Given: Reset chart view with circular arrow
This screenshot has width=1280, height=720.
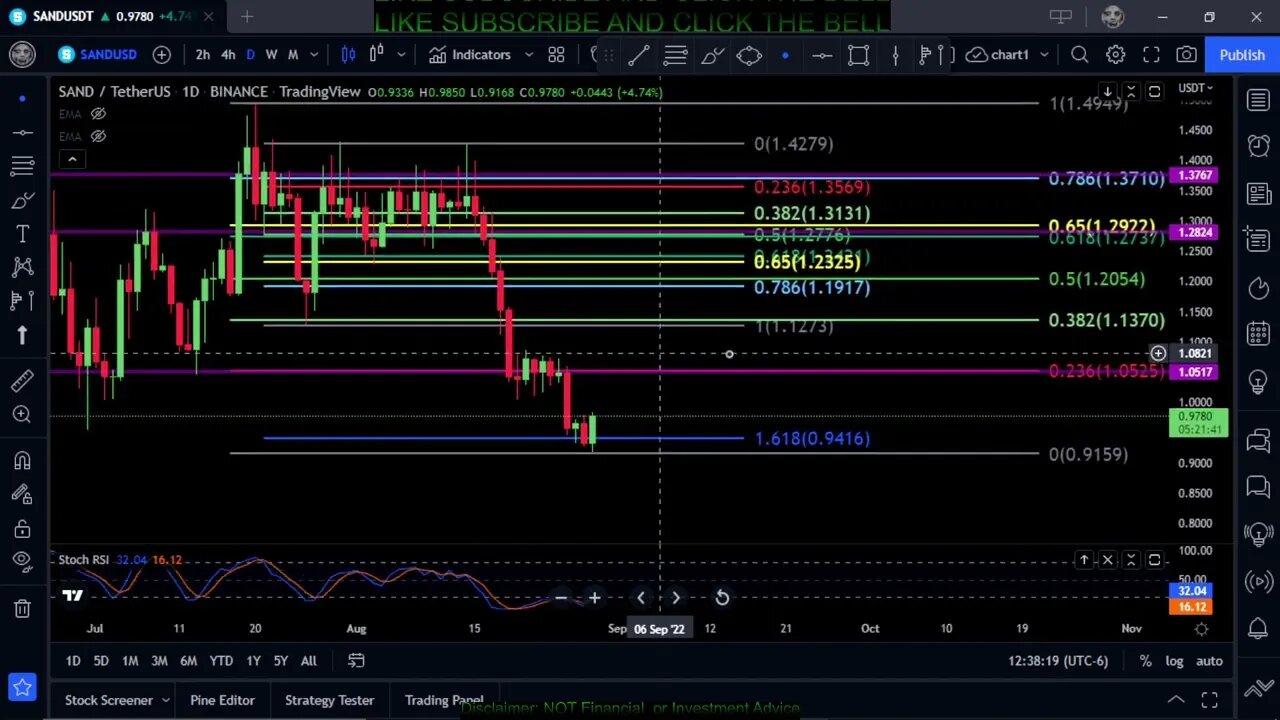Looking at the screenshot, I should click(x=722, y=598).
